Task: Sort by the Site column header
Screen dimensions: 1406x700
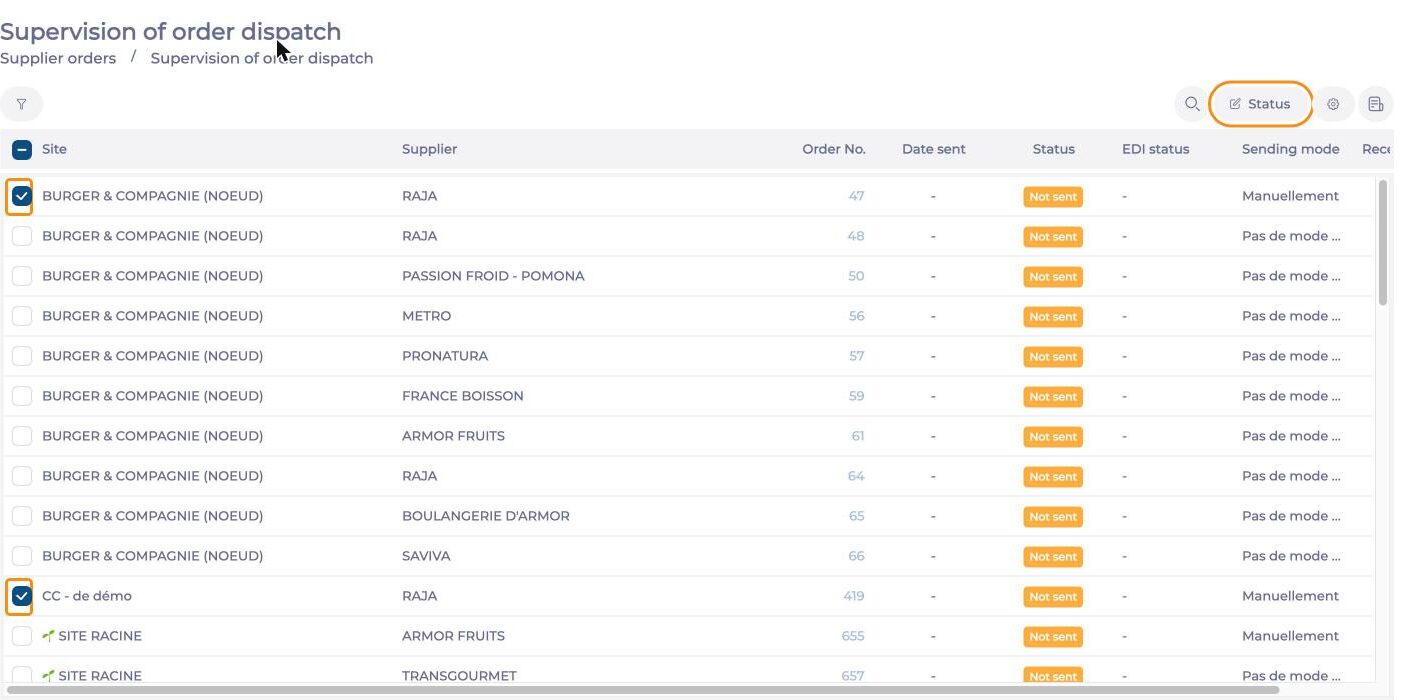Action: tap(54, 149)
